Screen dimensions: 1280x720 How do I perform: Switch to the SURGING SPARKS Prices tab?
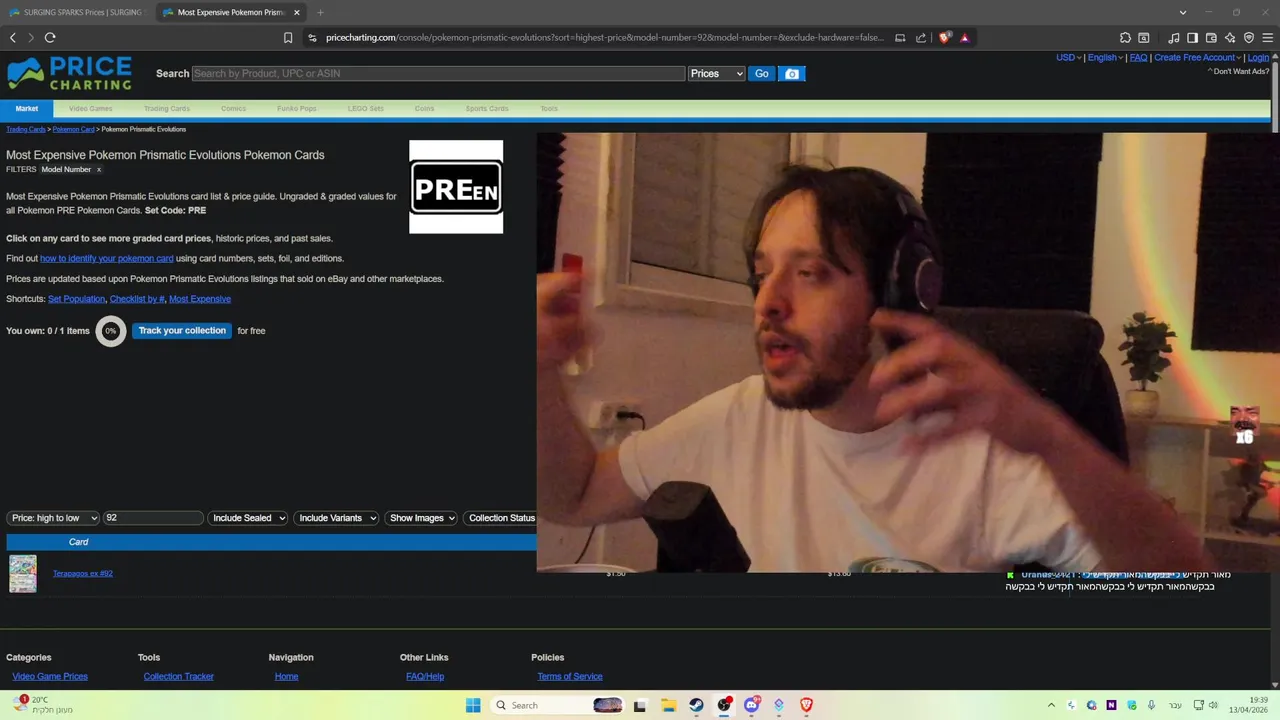point(78,12)
